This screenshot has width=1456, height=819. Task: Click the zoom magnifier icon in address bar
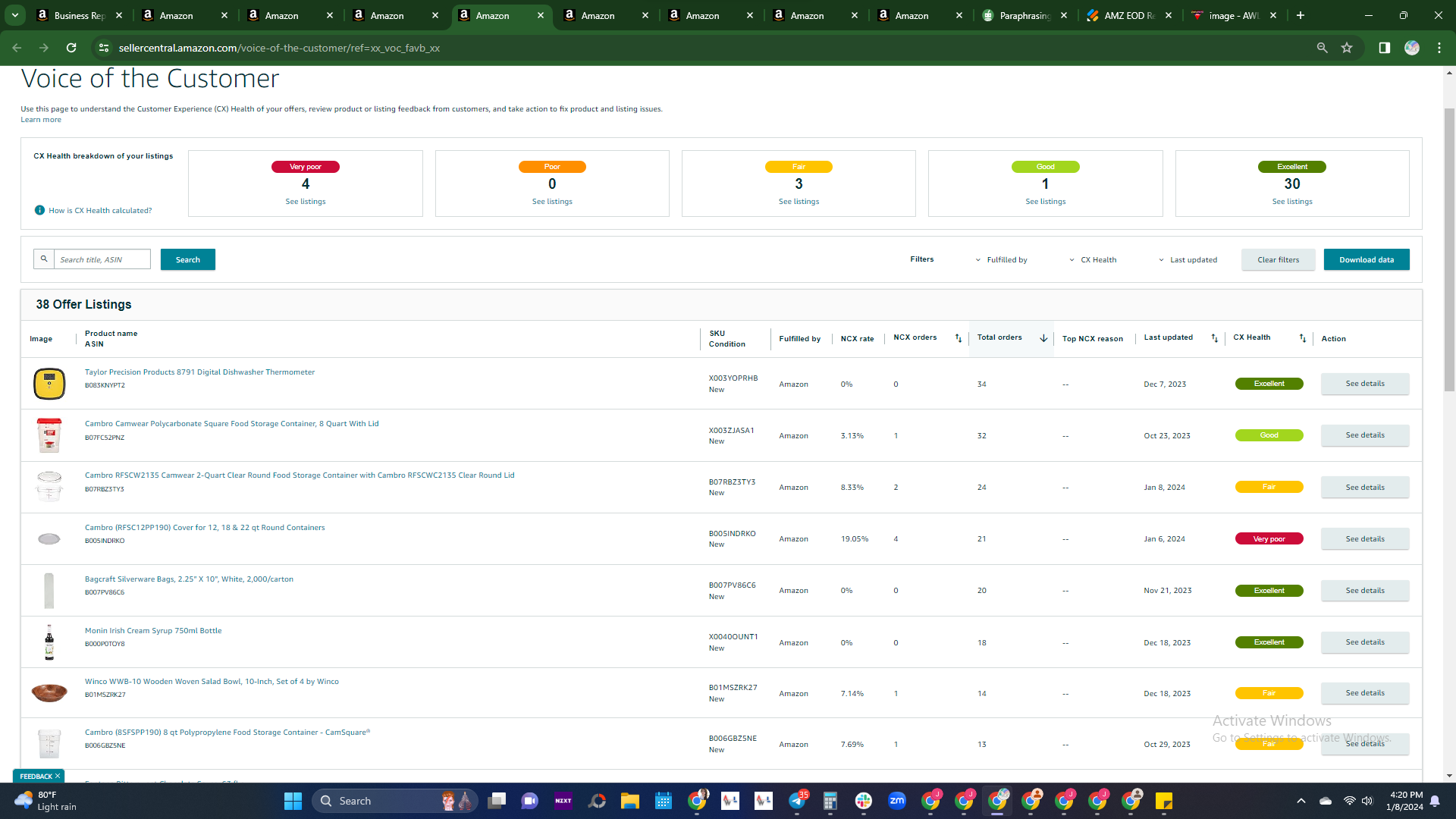point(1322,48)
